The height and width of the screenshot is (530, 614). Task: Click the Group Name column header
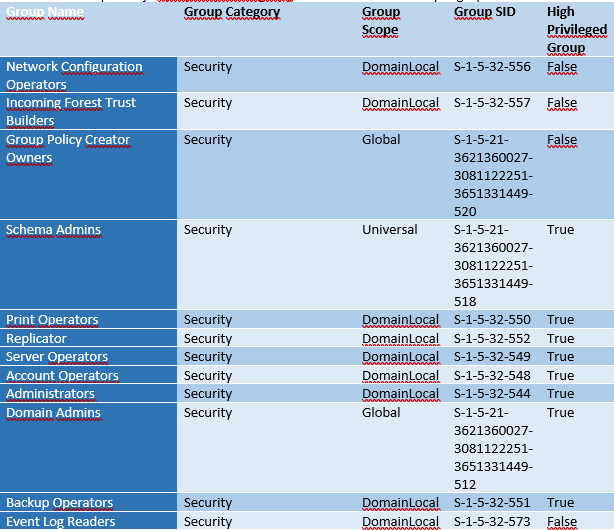(x=46, y=12)
